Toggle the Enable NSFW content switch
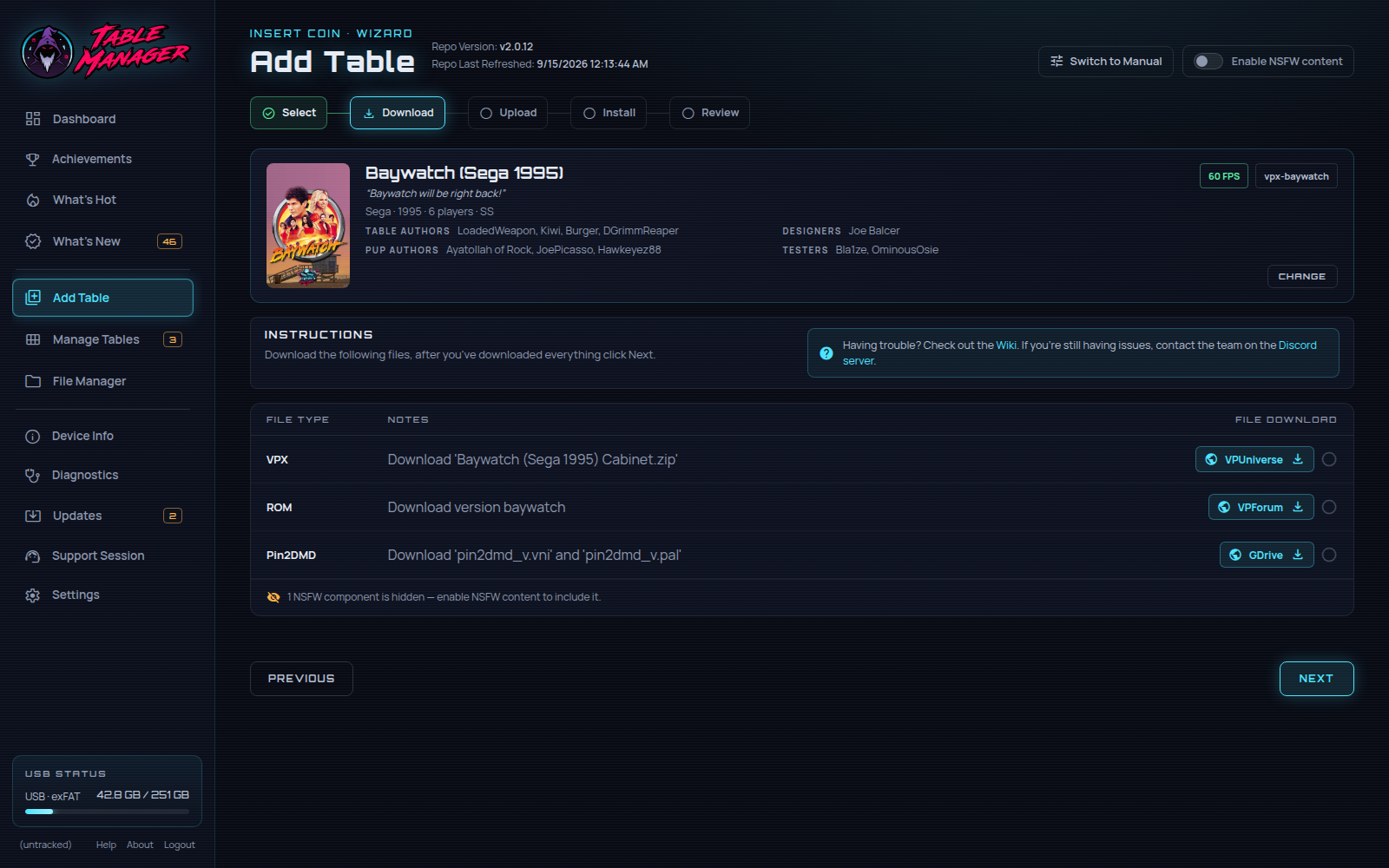The width and height of the screenshot is (1389, 868). (x=1208, y=62)
